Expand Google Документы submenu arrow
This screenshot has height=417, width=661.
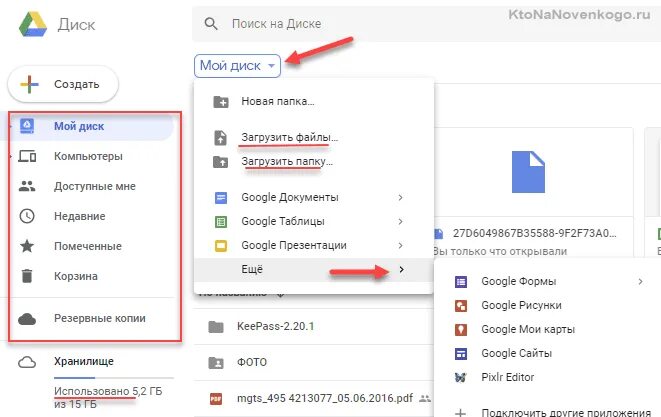coord(400,197)
